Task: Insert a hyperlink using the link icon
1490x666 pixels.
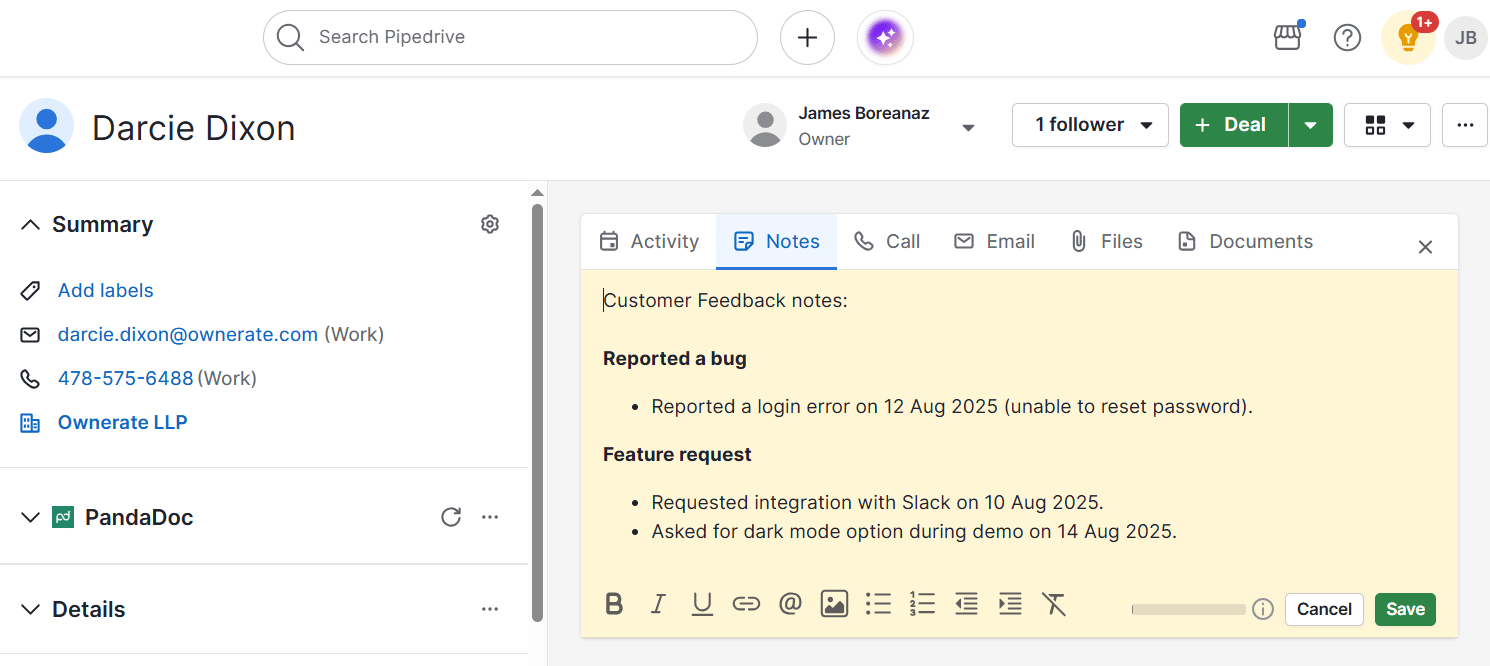Action: point(746,603)
